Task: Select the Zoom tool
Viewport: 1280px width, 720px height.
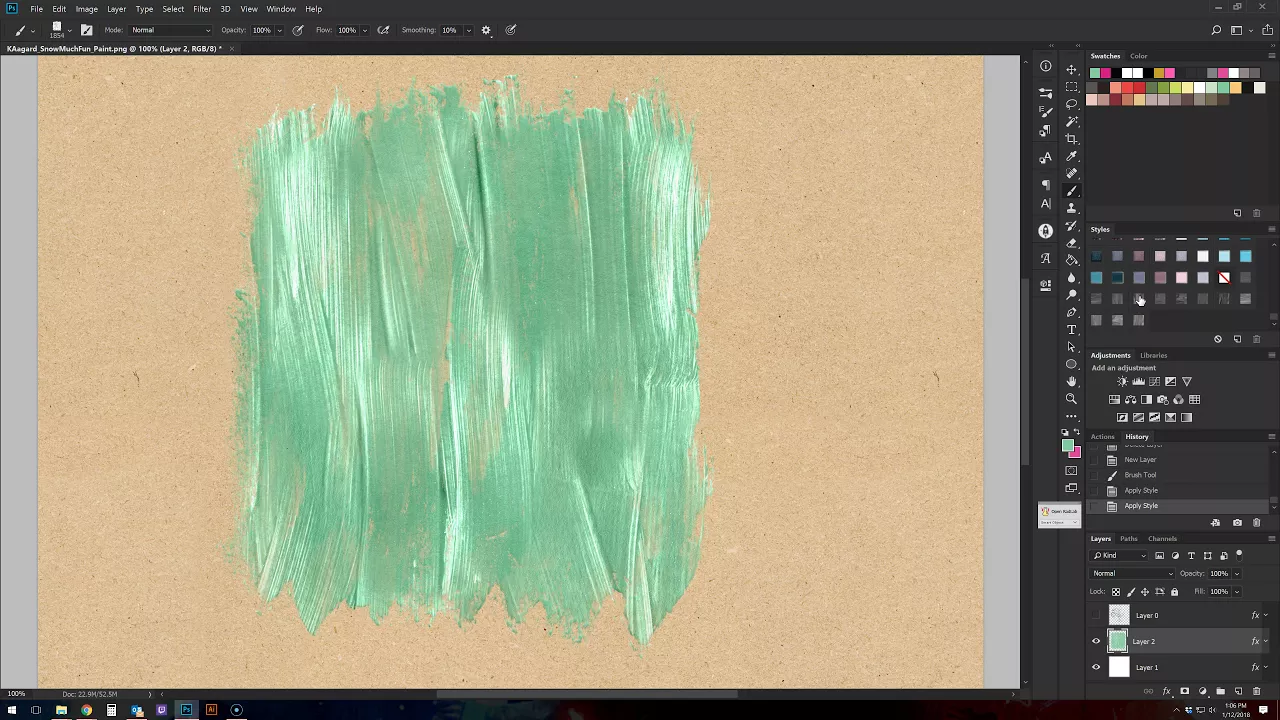Action: pos(1071,399)
